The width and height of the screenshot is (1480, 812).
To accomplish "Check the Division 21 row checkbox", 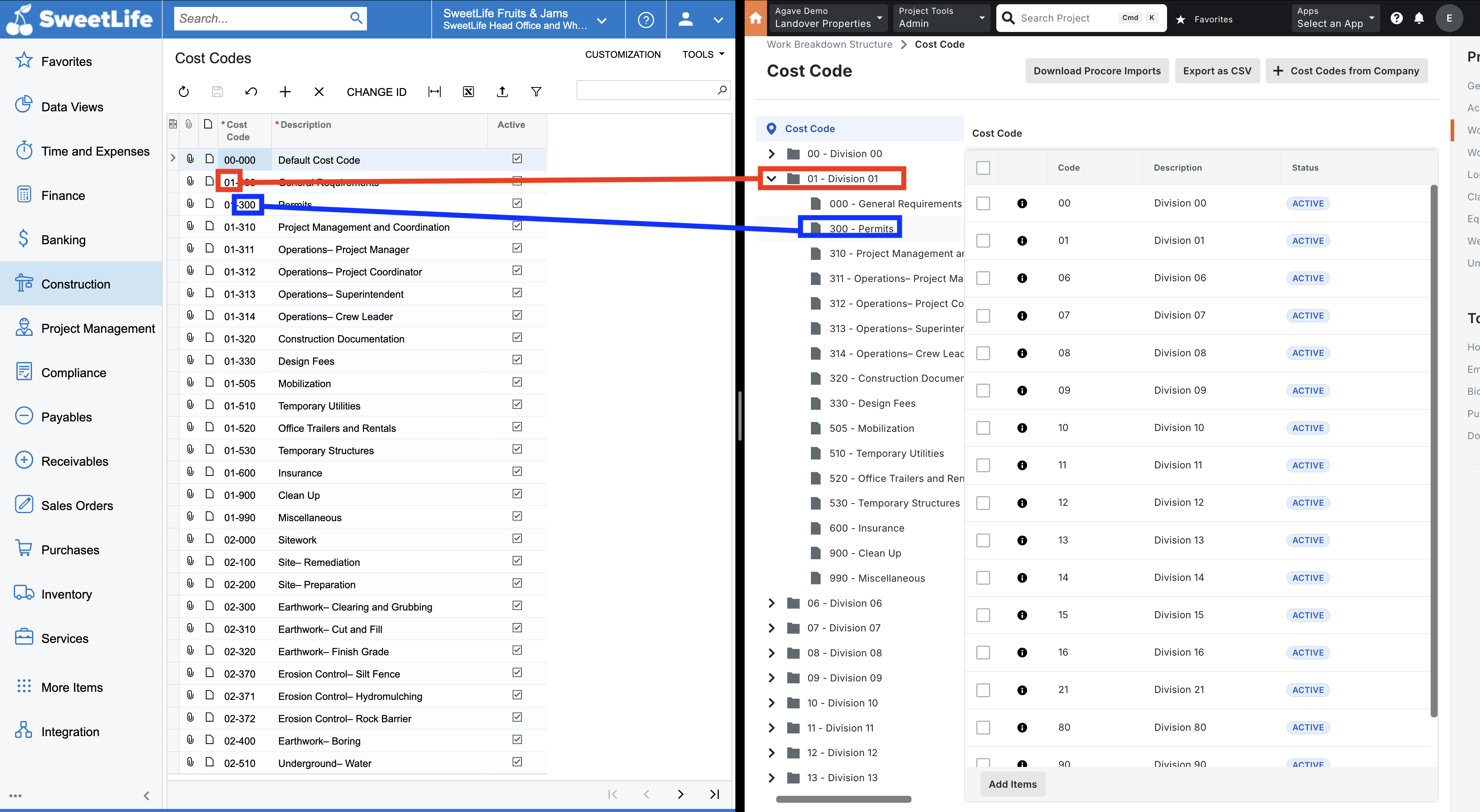I will tap(983, 690).
